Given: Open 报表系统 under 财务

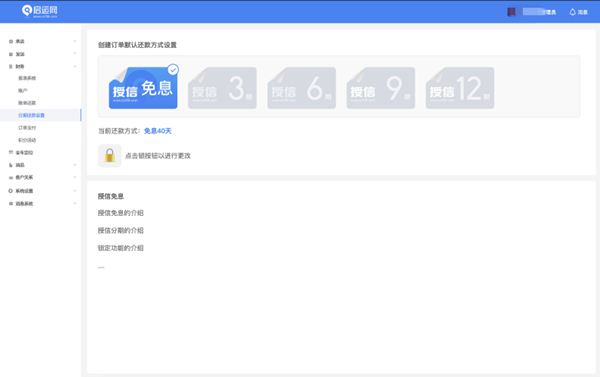Looking at the screenshot, I should tap(27, 78).
